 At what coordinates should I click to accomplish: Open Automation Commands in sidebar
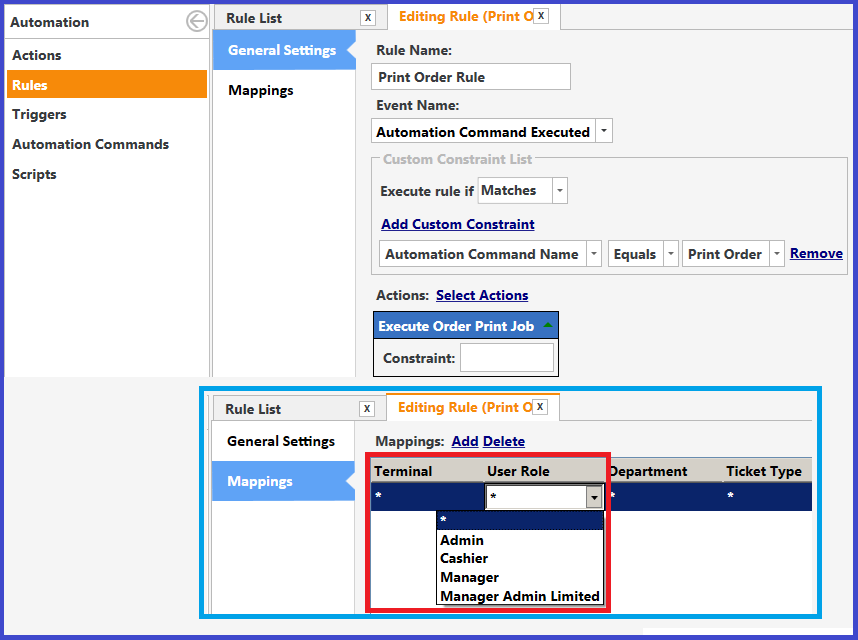[x=90, y=144]
